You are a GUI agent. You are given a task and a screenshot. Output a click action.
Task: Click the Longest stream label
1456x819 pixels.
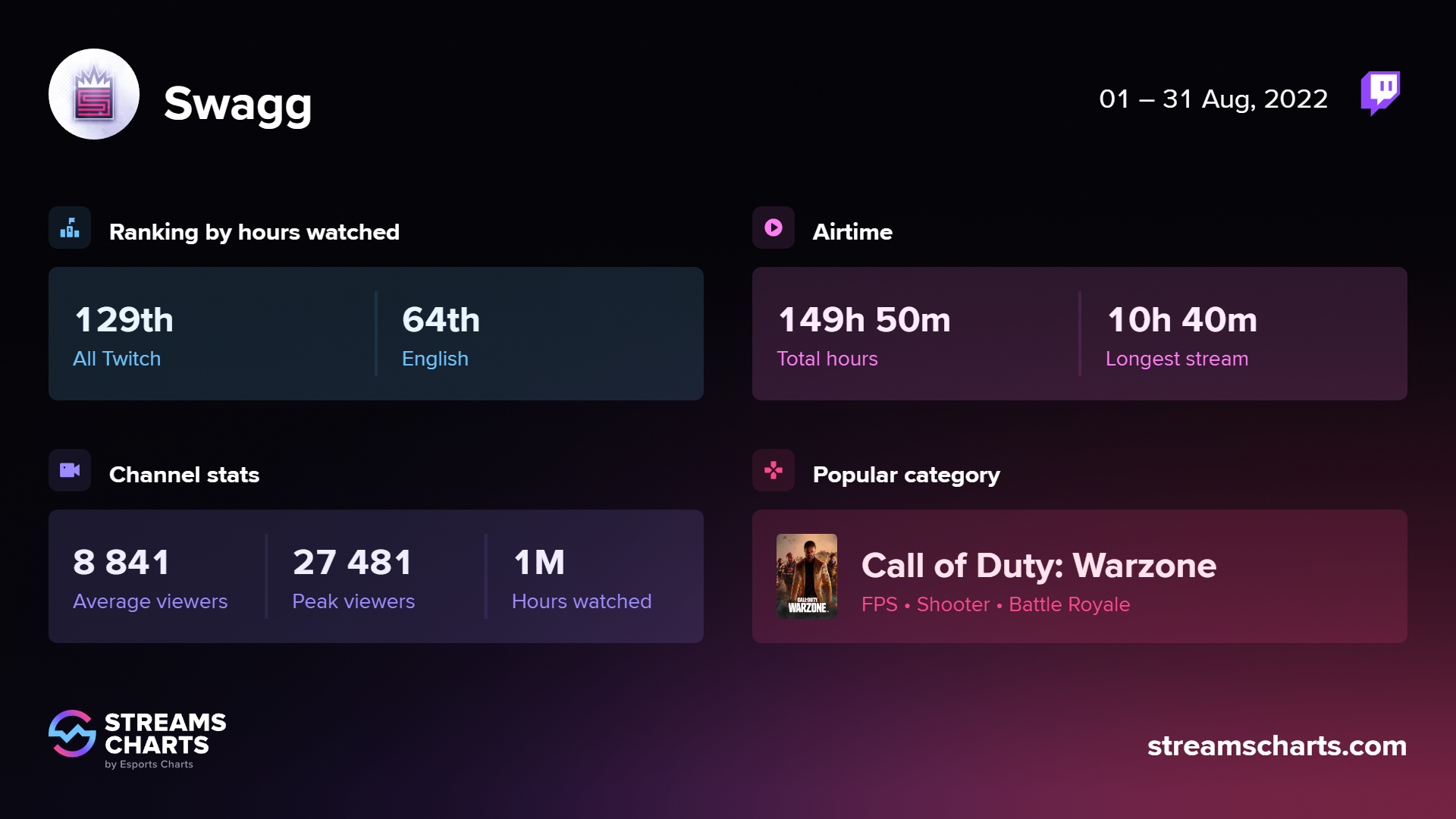[1177, 359]
